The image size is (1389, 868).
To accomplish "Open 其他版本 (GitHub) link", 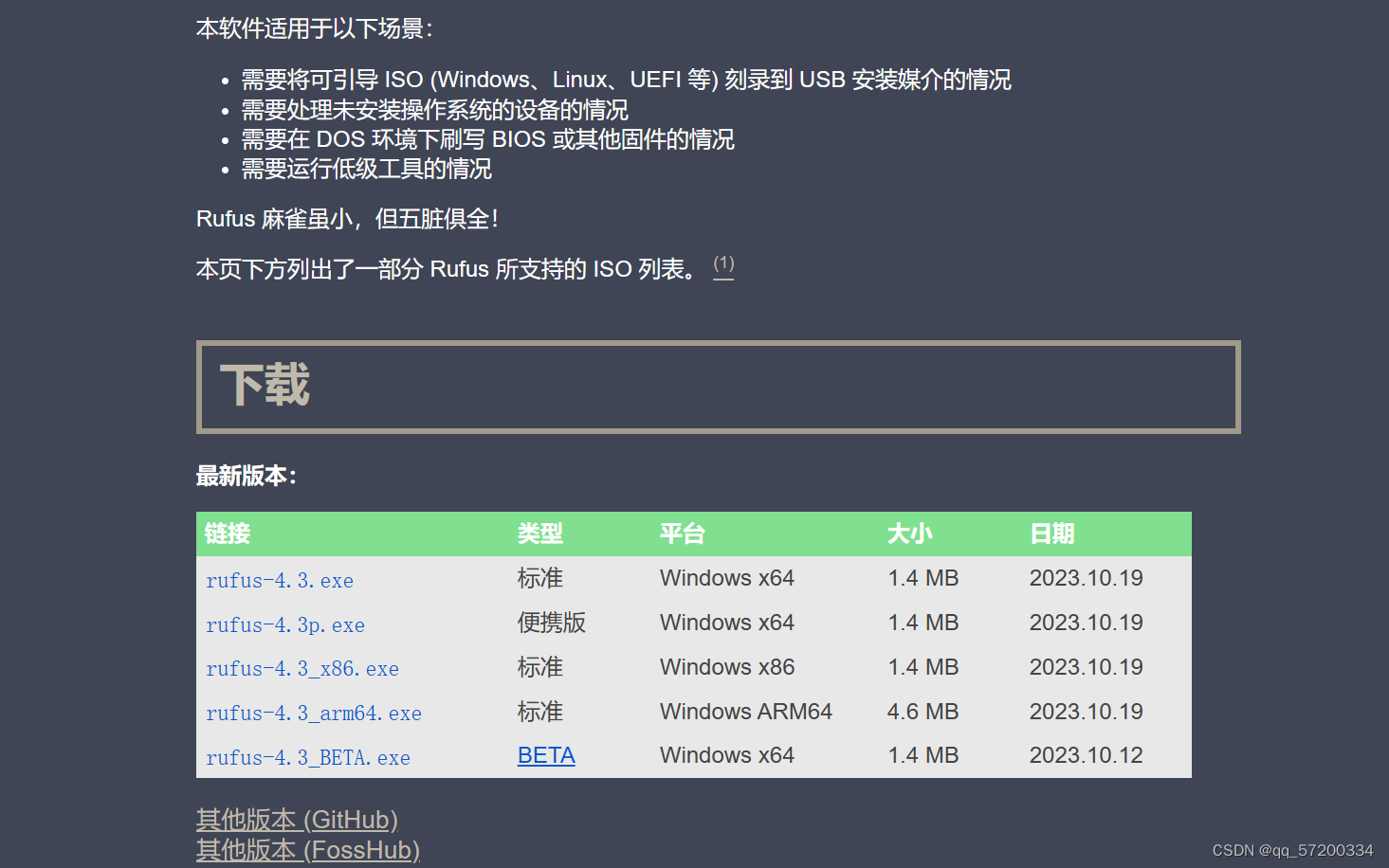I will pyautogui.click(x=297, y=820).
